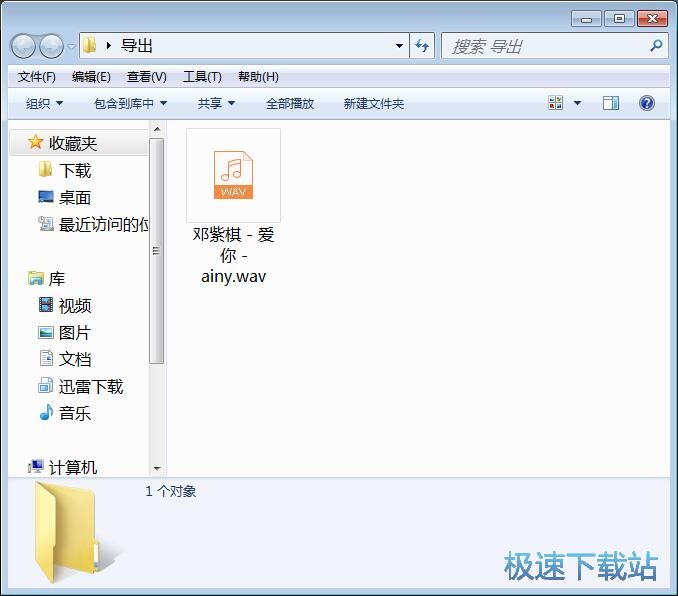This screenshot has height=596, width=678.
Task: Click the change view icon
Action: [555, 103]
